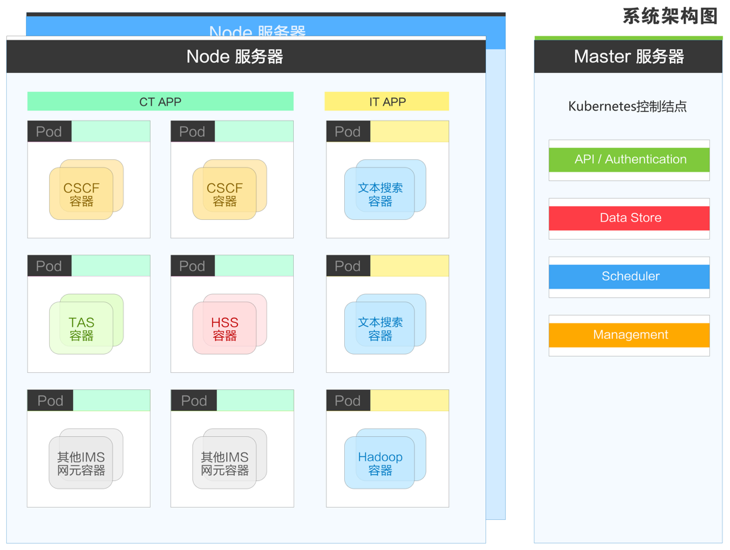Click the green CT APP header
This screenshot has width=730, height=550.
(160, 102)
